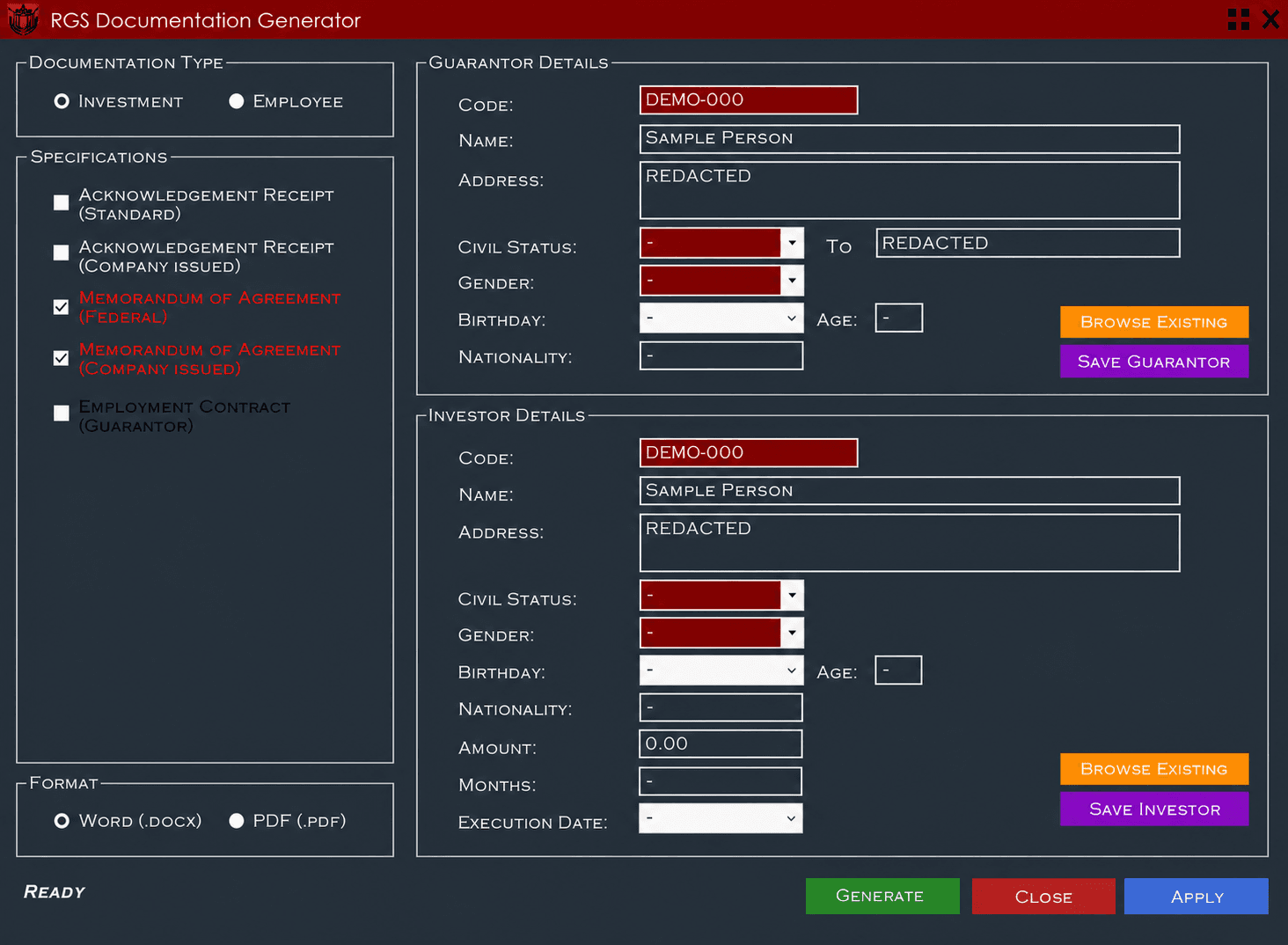
Task: Open Guarantor Civil Status dropdown
Action: (x=792, y=243)
